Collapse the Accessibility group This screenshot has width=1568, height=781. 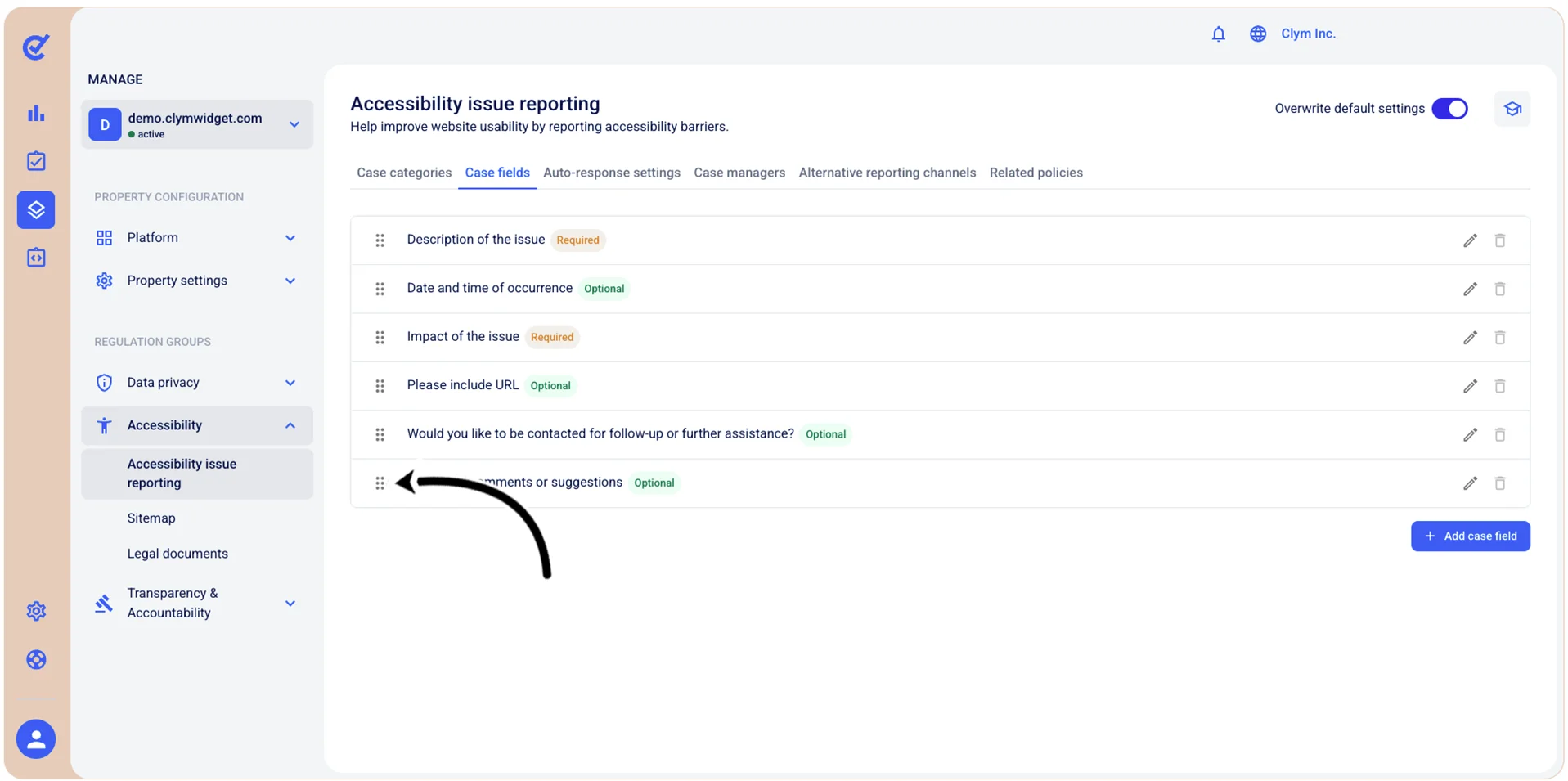tap(197, 425)
